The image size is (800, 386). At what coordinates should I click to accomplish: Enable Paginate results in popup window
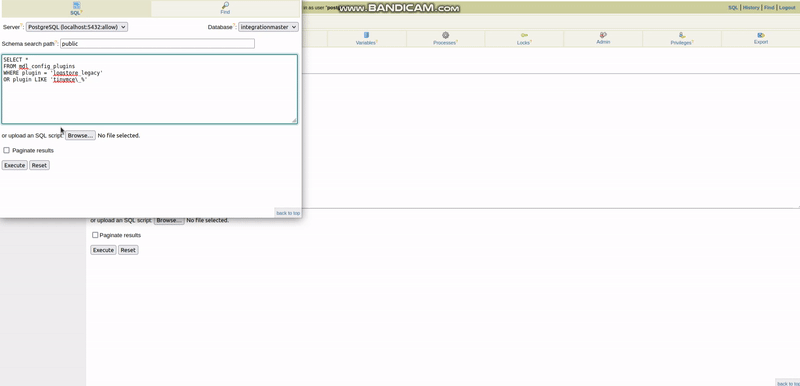[7, 150]
